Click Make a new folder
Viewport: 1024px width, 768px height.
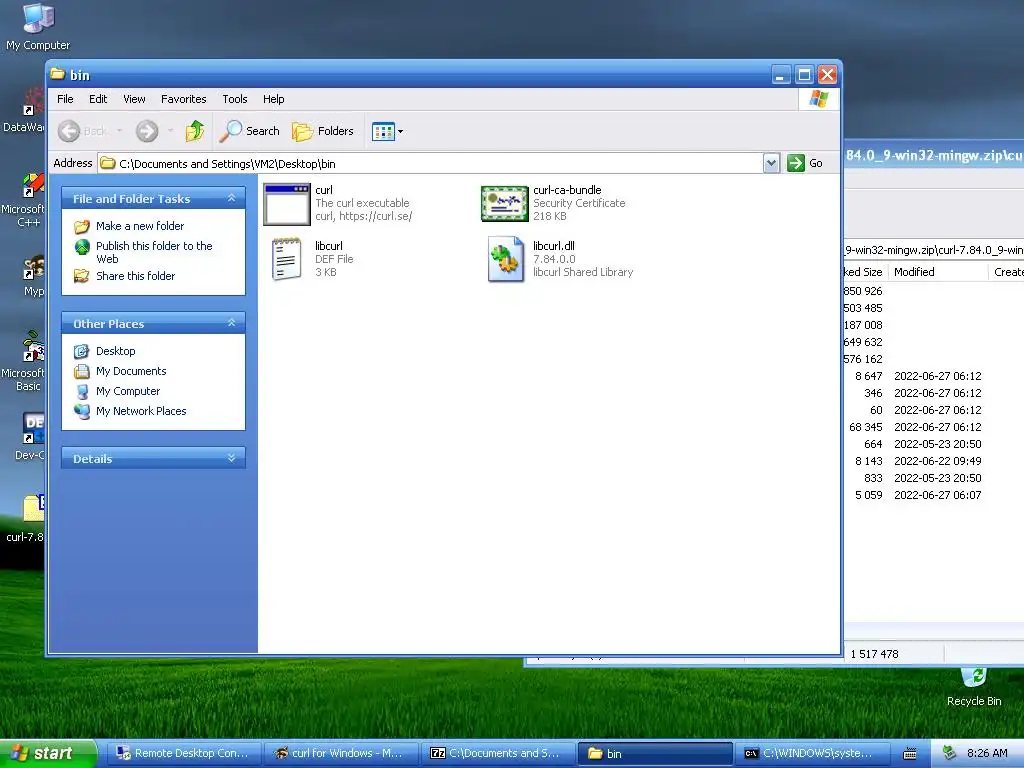(140, 226)
